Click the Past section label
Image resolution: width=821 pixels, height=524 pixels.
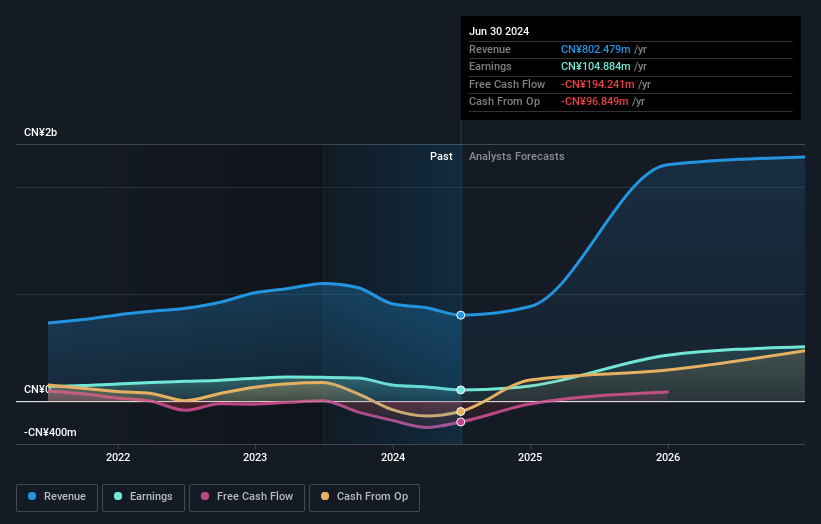441,157
